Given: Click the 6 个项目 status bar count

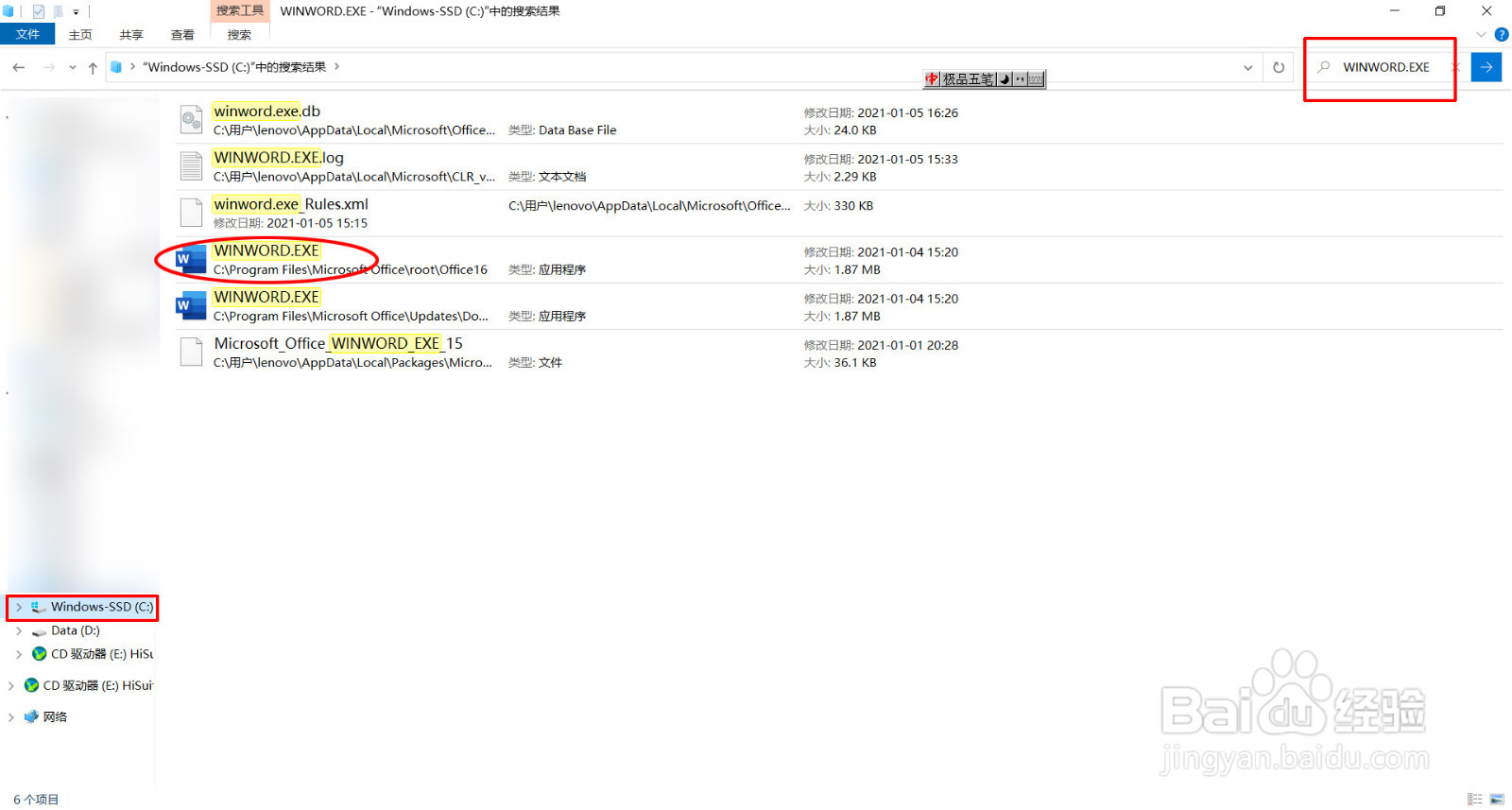Looking at the screenshot, I should pyautogui.click(x=36, y=800).
